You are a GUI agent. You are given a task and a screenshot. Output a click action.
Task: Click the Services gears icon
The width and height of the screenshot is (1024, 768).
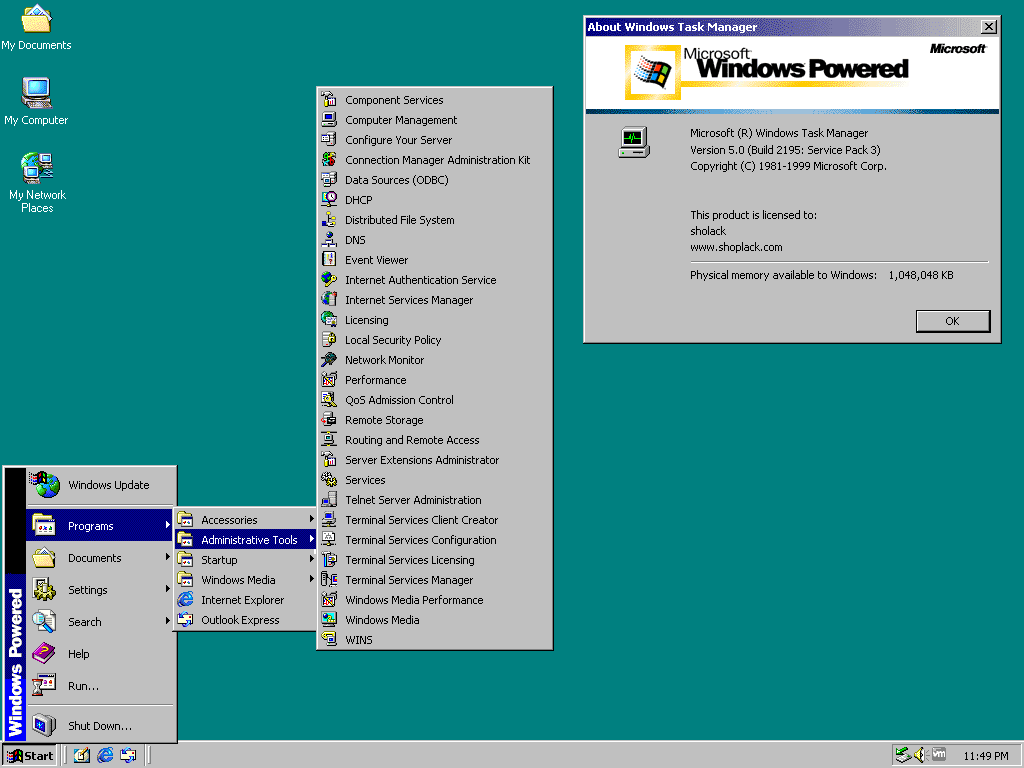coord(329,480)
